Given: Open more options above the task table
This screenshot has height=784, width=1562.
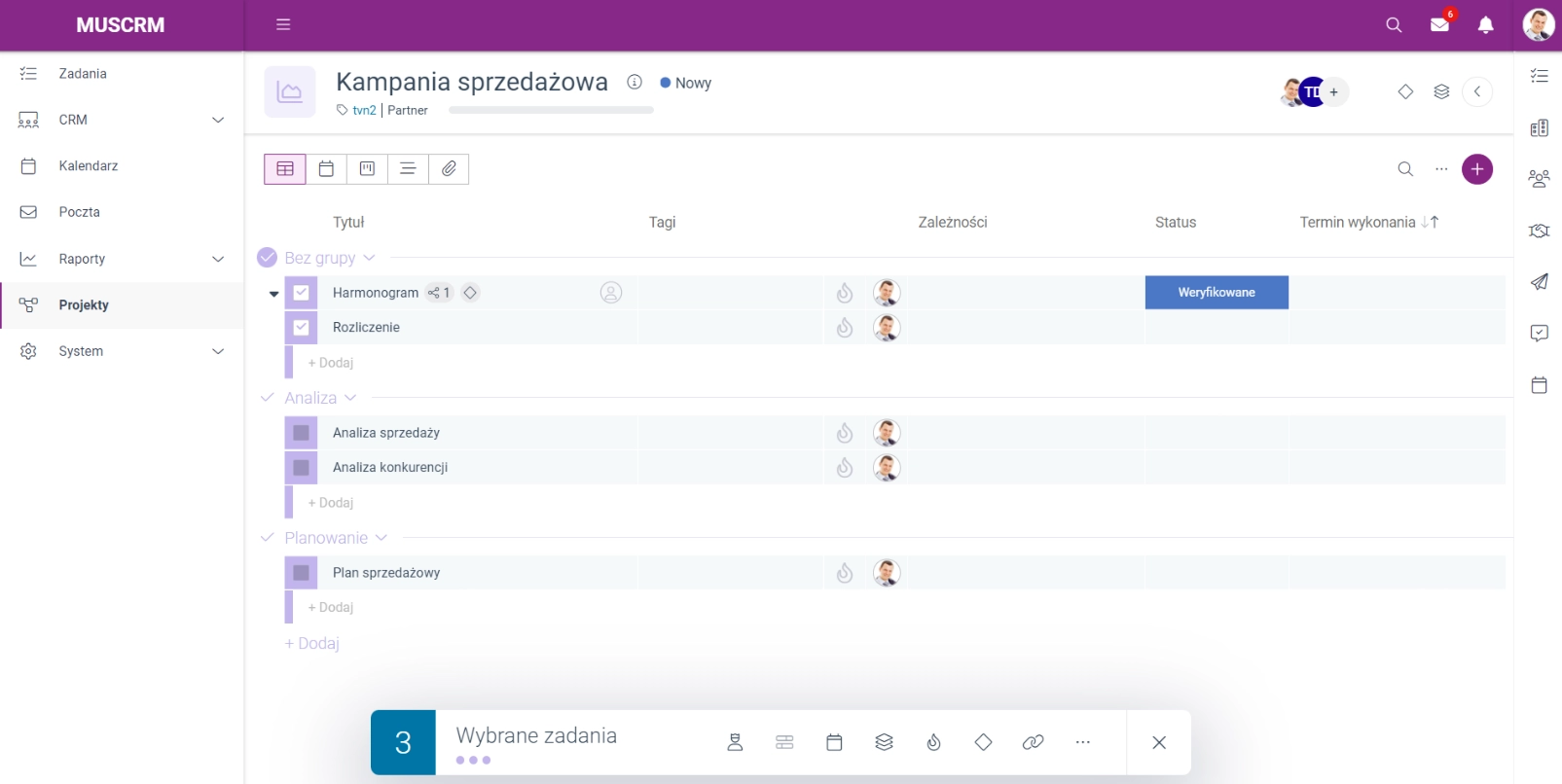Looking at the screenshot, I should tap(1441, 169).
